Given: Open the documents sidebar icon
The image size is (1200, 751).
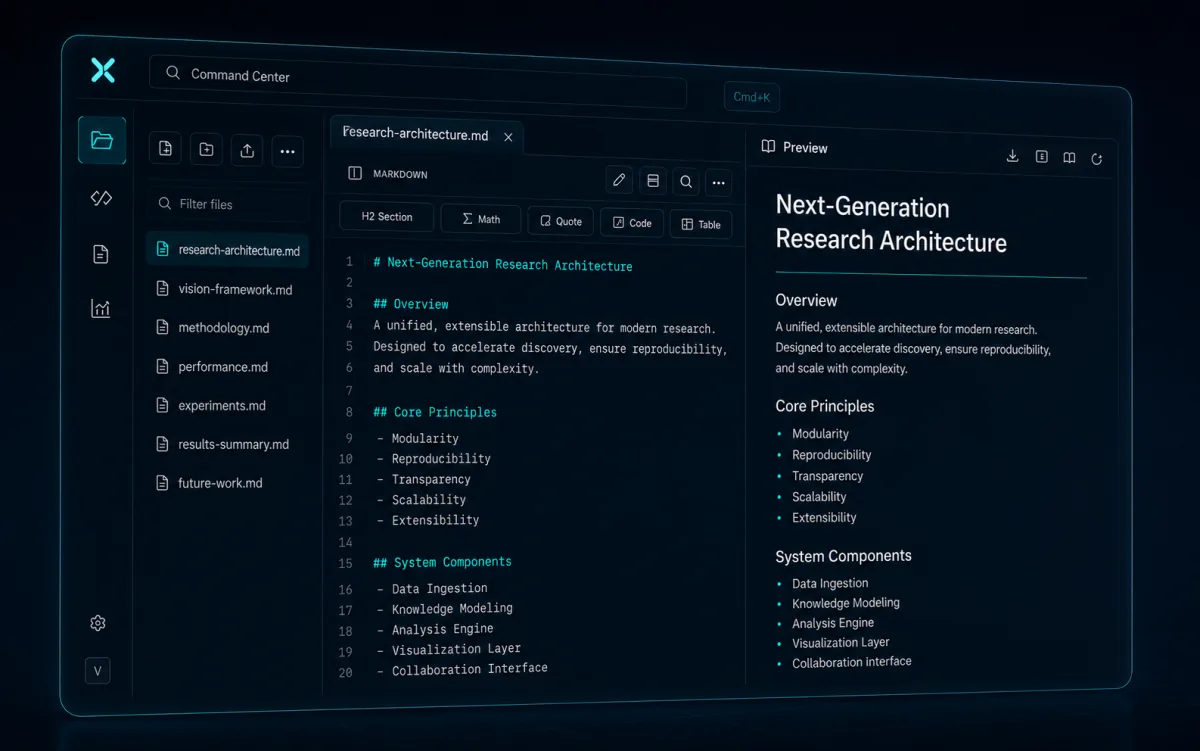Looking at the screenshot, I should [100, 254].
